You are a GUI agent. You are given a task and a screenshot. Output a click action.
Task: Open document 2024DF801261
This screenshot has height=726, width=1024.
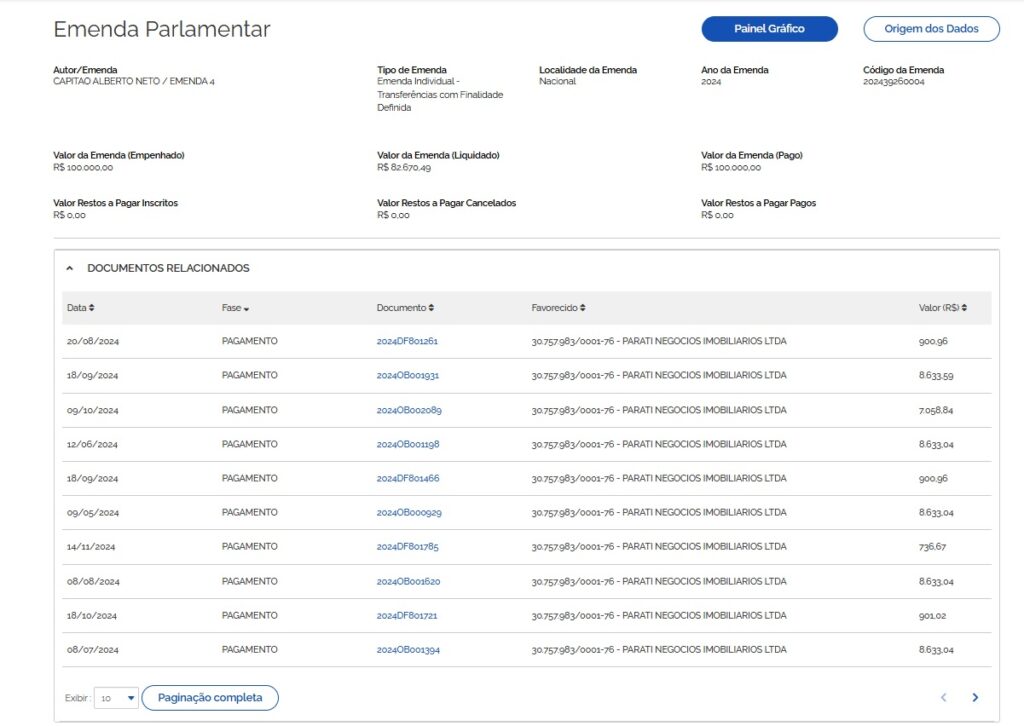pyautogui.click(x=407, y=341)
